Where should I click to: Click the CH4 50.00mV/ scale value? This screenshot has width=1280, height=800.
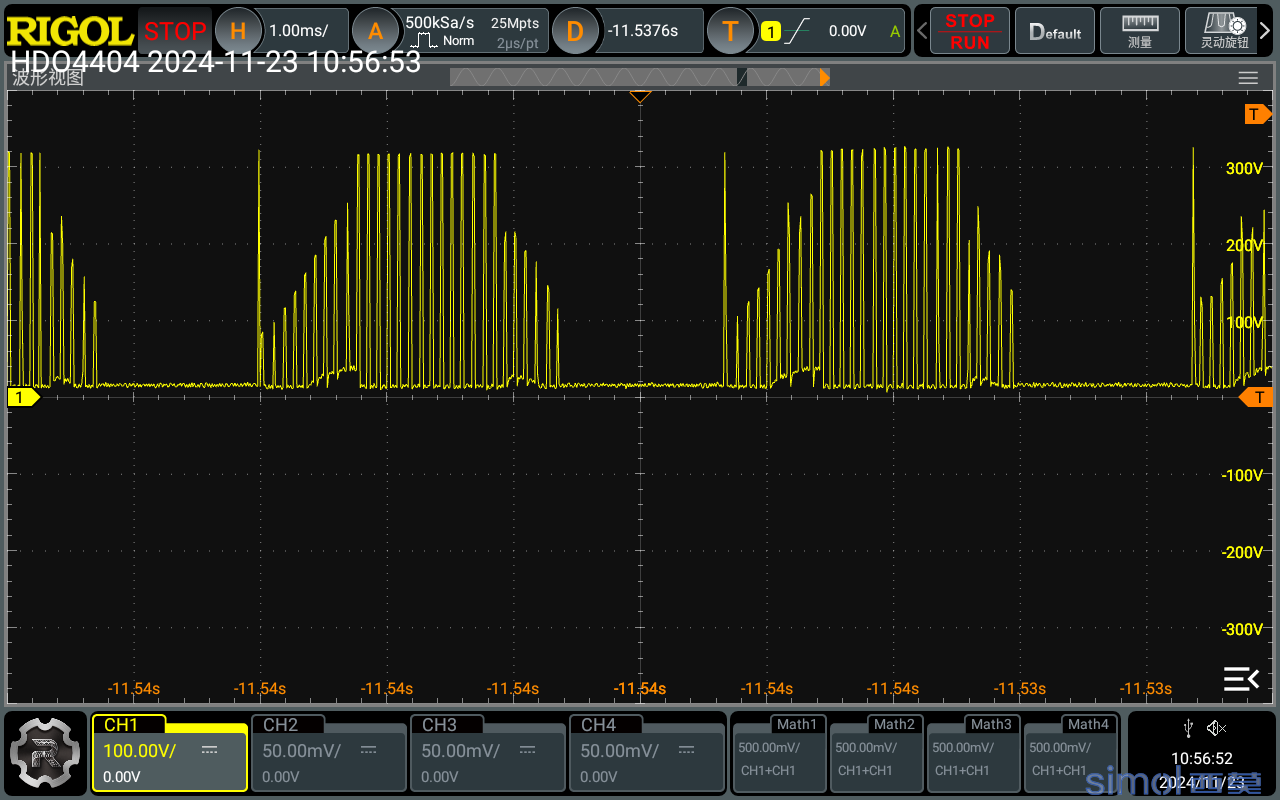pos(620,750)
